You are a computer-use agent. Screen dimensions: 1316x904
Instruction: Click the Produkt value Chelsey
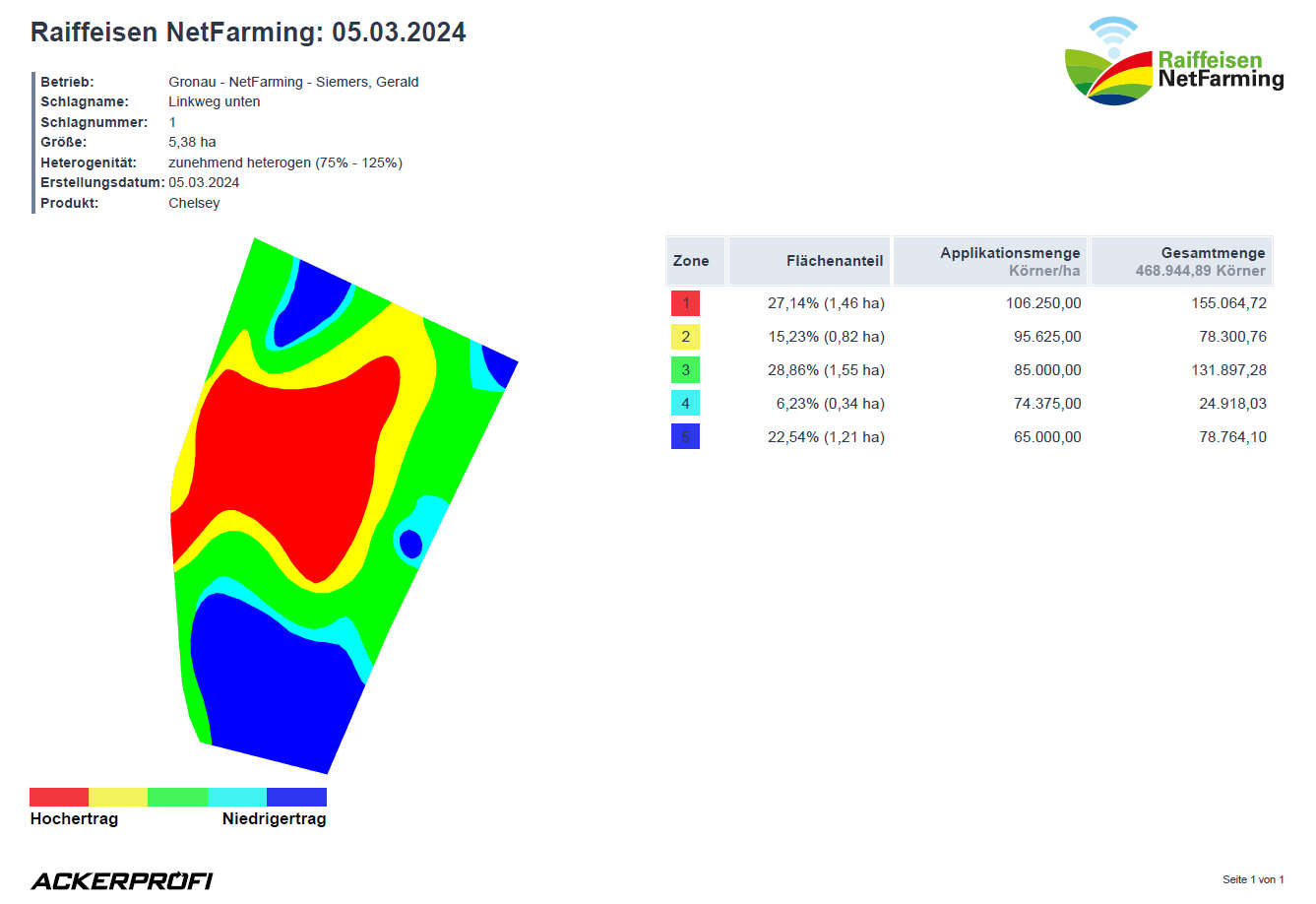194,203
